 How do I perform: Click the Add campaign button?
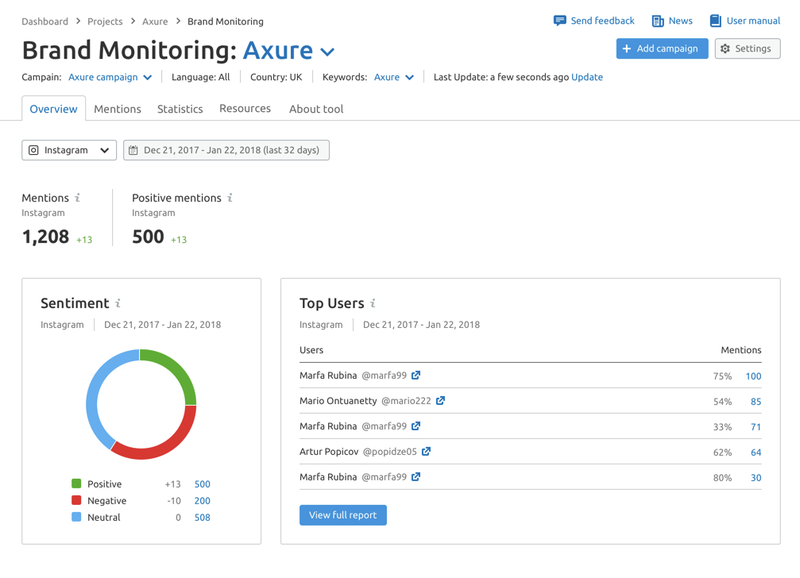pos(662,48)
